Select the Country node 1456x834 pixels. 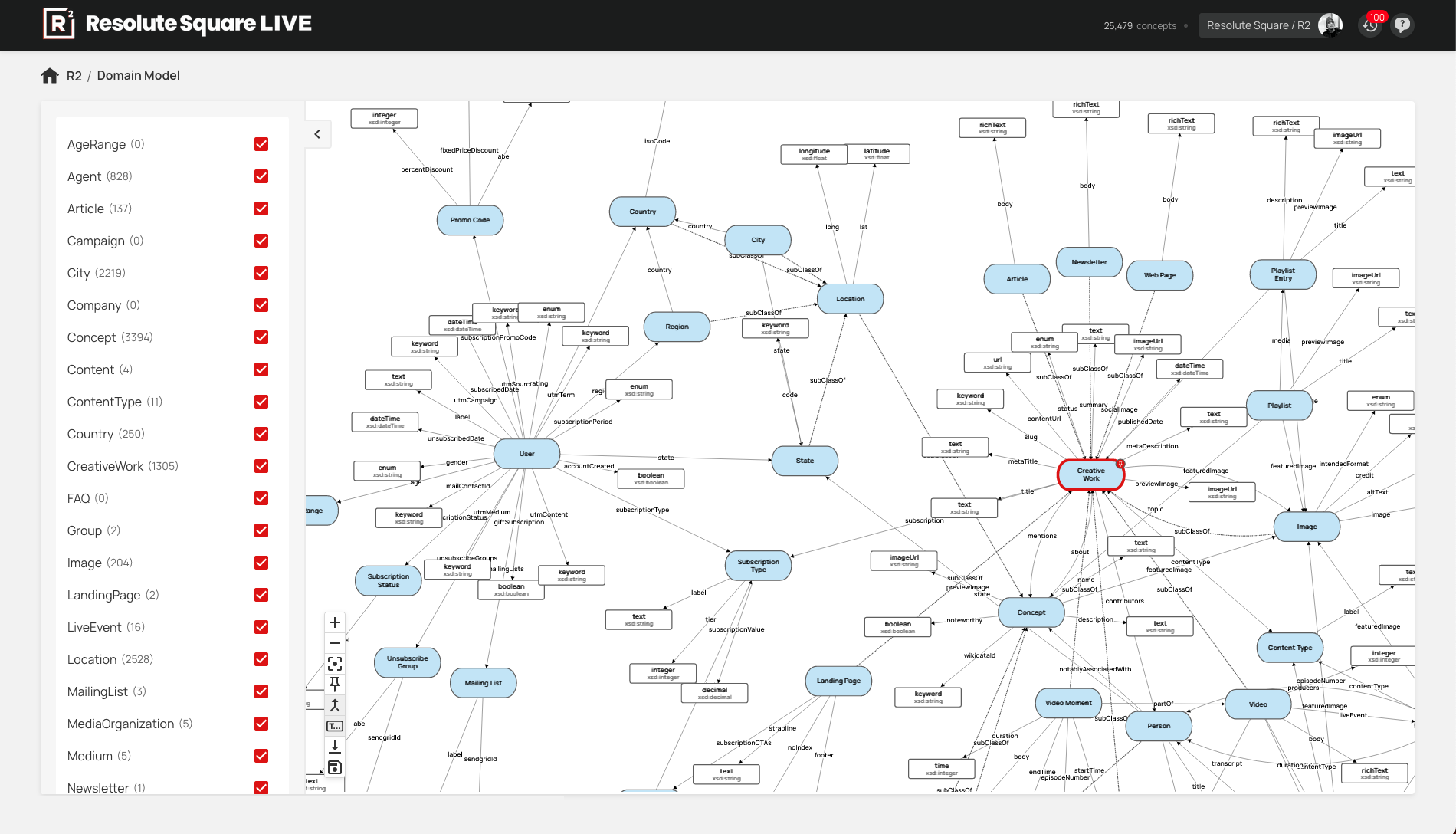tap(642, 212)
